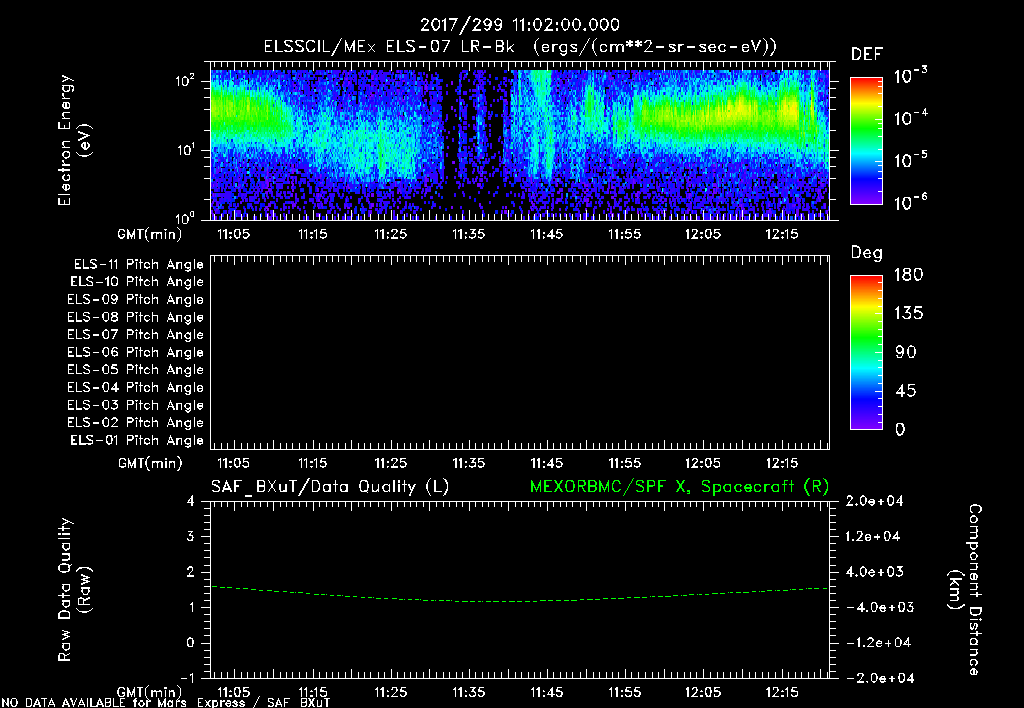Click the 180 value on Deg colorbar

(908, 275)
